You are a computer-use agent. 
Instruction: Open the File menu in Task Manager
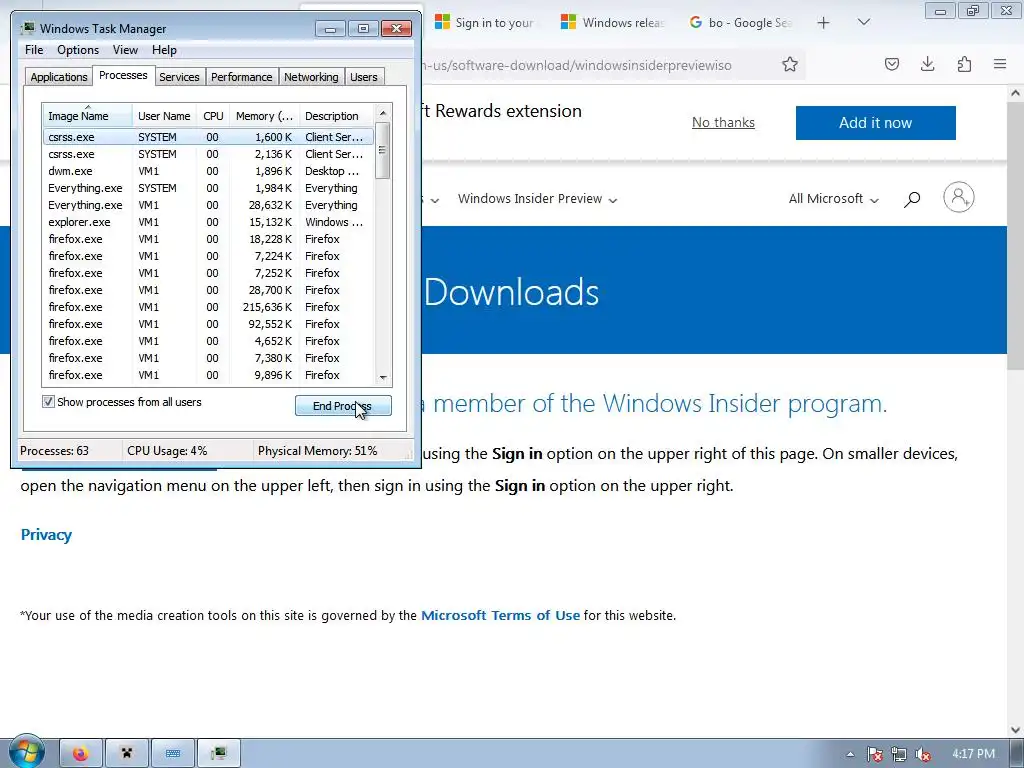tap(34, 50)
